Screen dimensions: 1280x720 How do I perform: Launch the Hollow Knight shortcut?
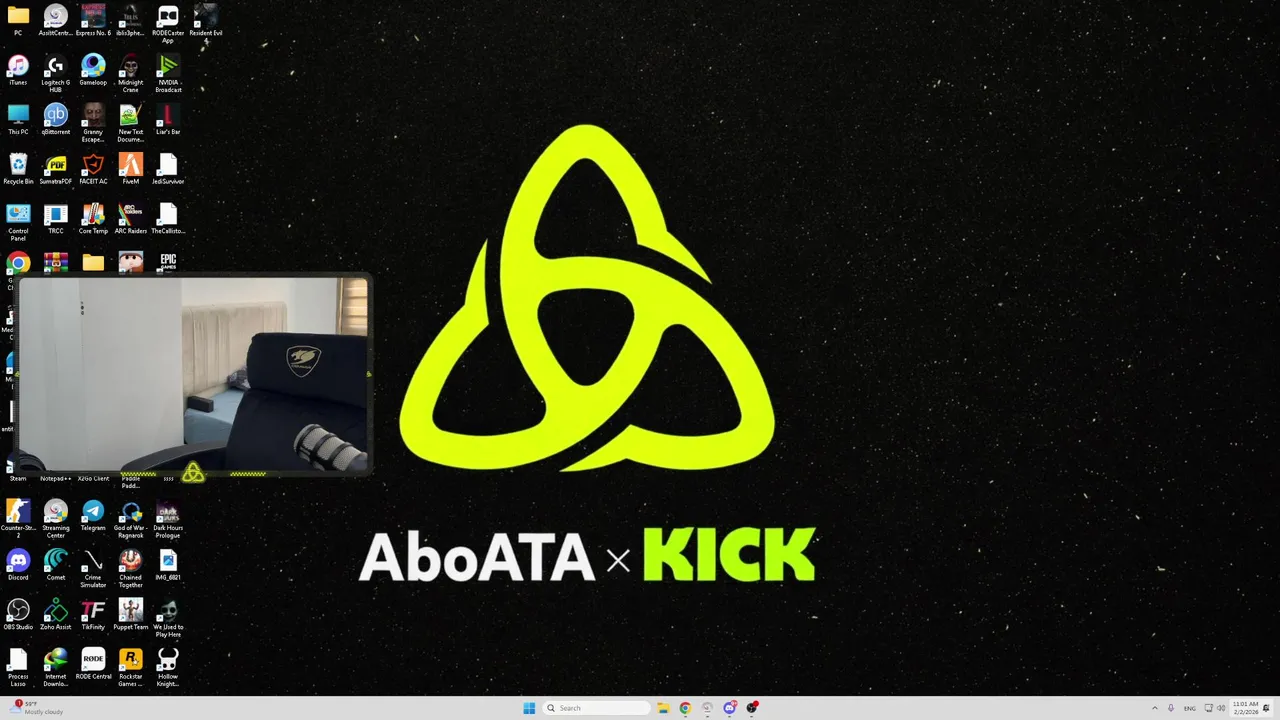coord(168,668)
